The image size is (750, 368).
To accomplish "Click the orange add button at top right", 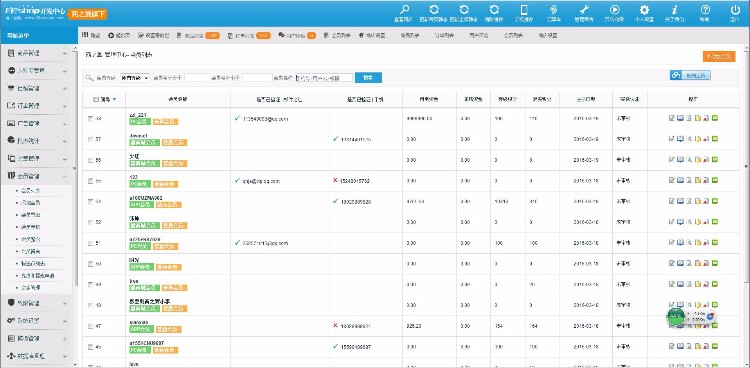I will (719, 56).
